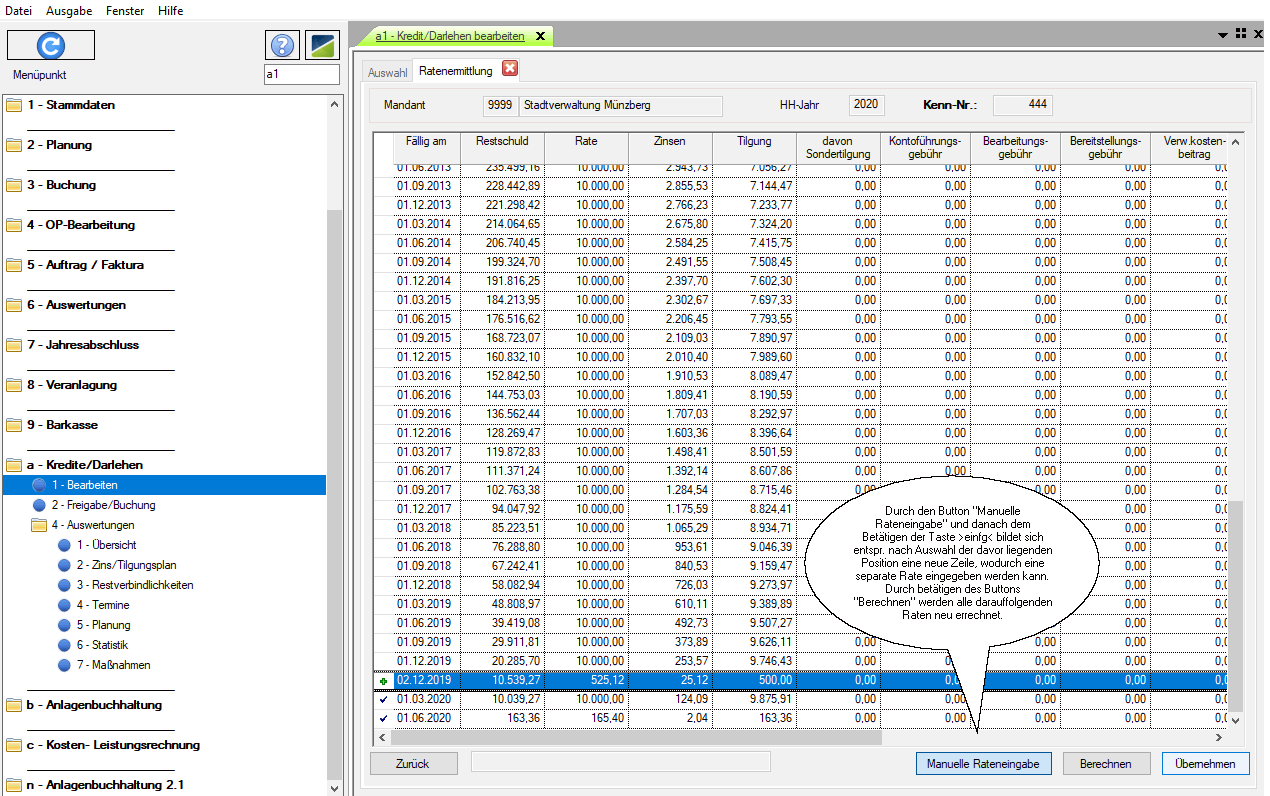Close Ratenermittlung tab with red X
The image size is (1270, 796).
[x=510, y=69]
